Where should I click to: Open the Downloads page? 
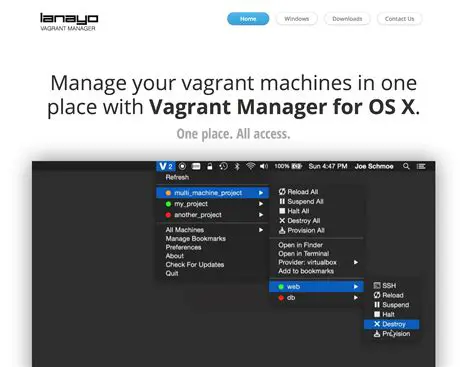(347, 19)
